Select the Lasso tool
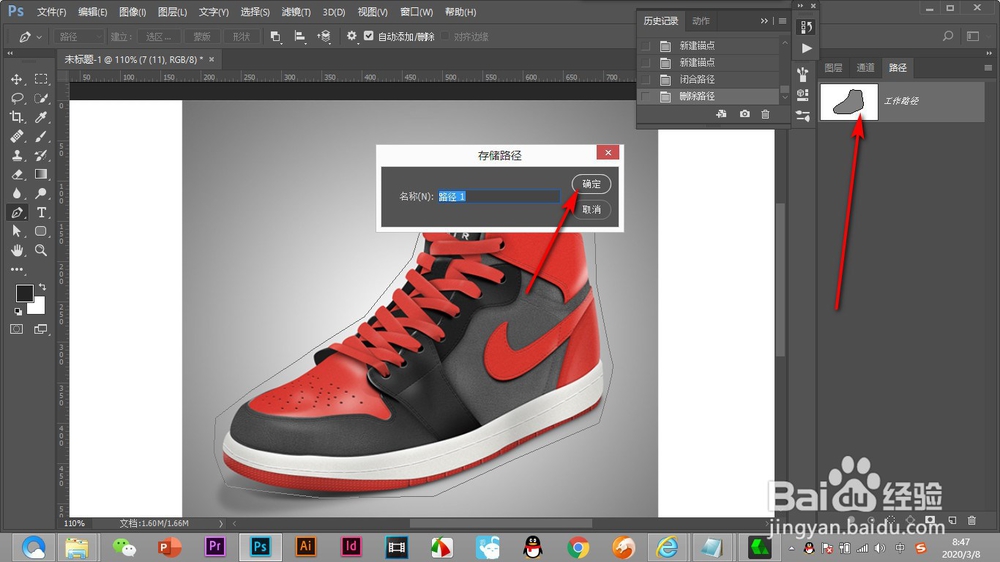The width and height of the screenshot is (1000, 562). (17, 98)
